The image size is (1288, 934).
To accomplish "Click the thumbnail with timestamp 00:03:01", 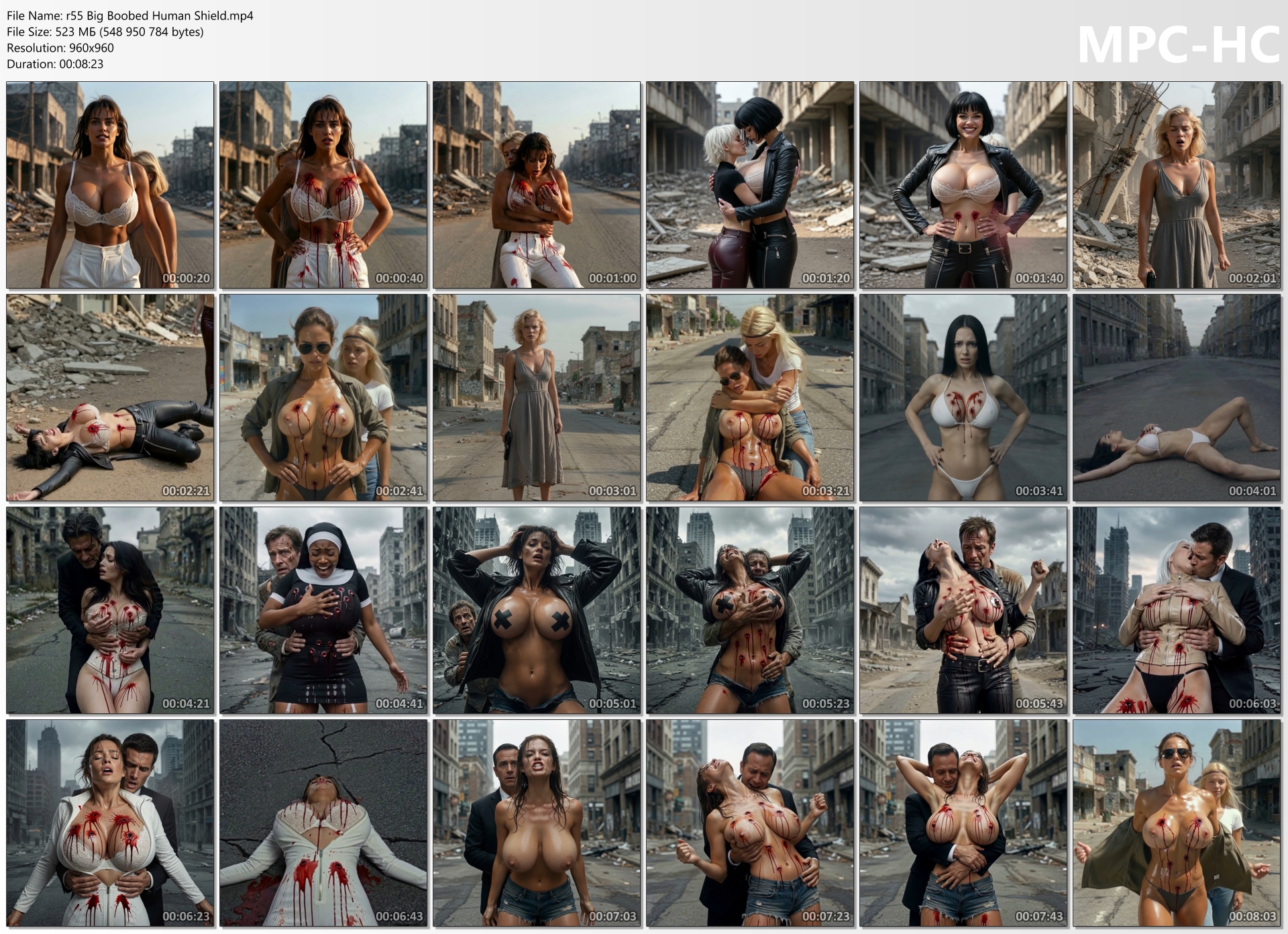I will click(537, 398).
